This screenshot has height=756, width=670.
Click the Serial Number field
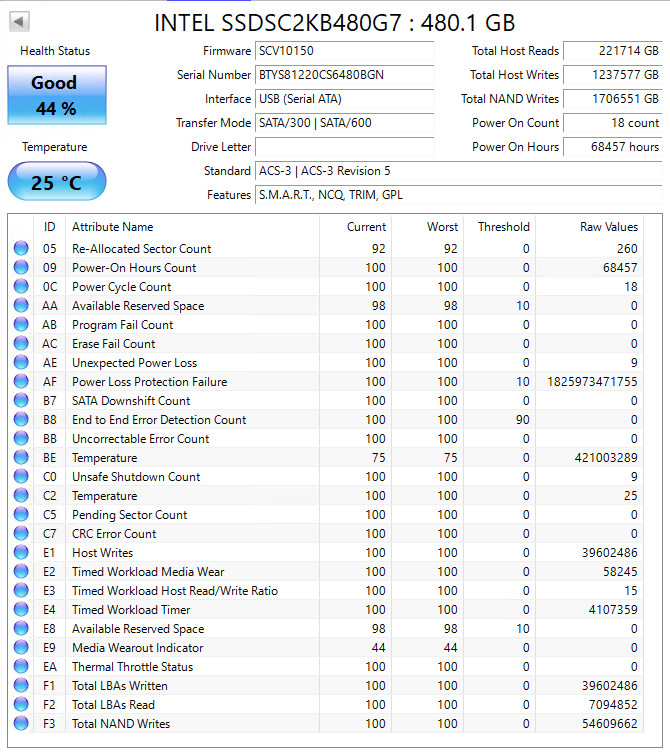(344, 75)
